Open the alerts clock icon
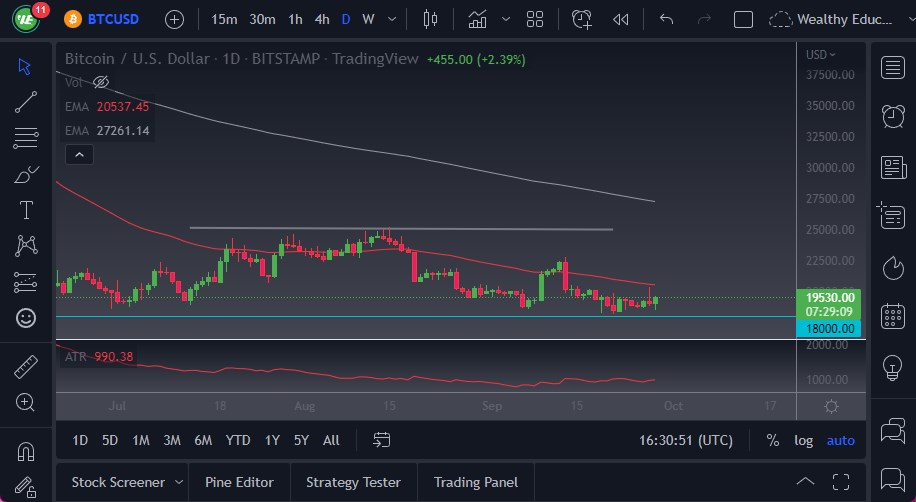916x502 pixels. (x=892, y=116)
